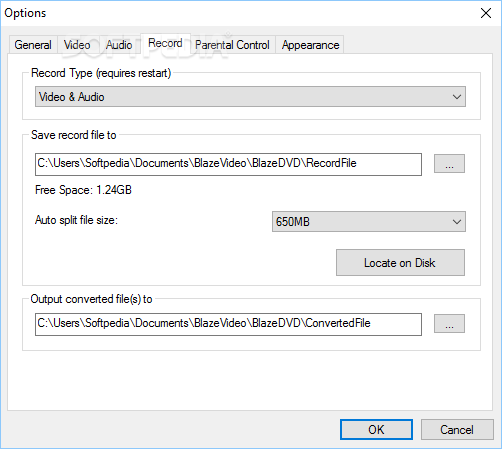Click the Video & Audio selection text
Image resolution: width=502 pixels, height=449 pixels.
(72, 97)
